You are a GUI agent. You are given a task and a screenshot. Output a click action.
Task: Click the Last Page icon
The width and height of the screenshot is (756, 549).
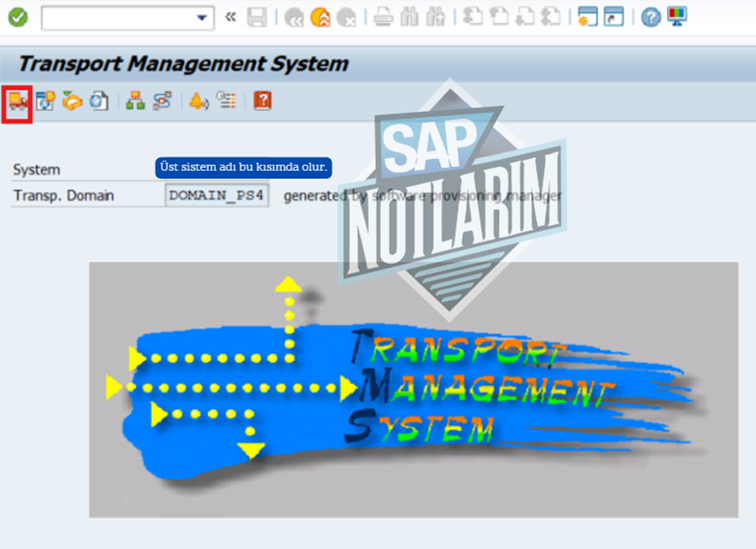pos(551,17)
